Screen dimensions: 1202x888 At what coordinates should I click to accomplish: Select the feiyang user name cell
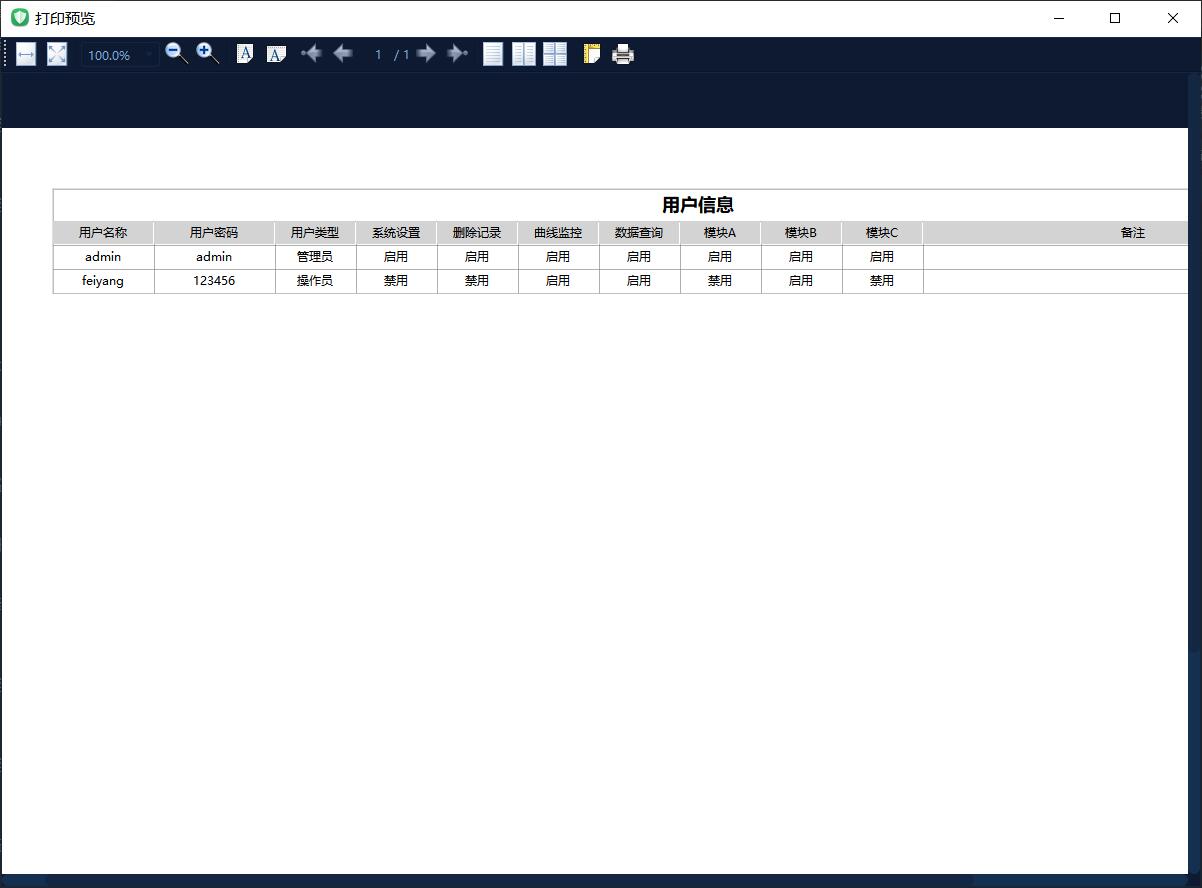103,281
